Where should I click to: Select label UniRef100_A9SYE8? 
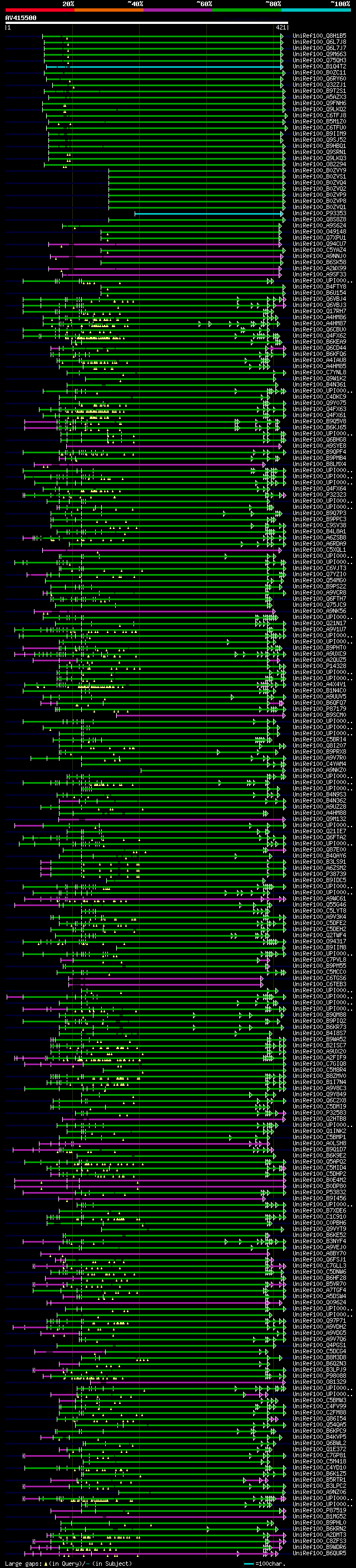coord(319,446)
